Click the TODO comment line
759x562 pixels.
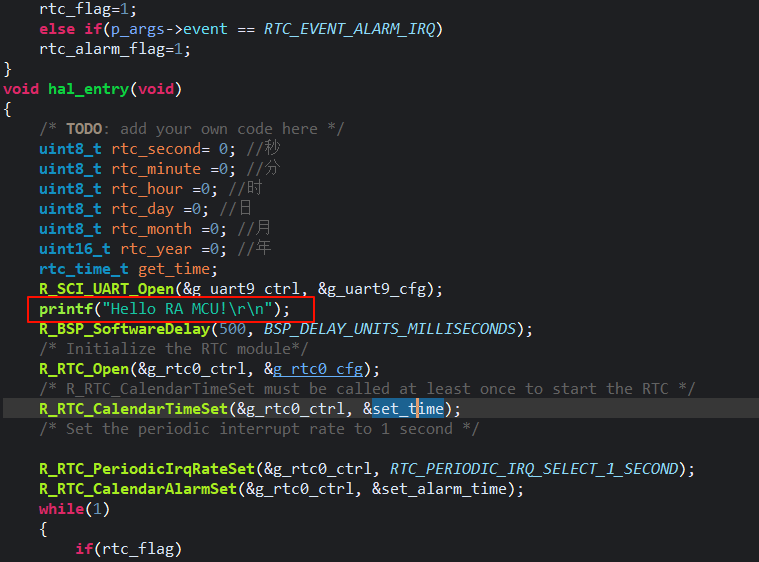192,129
